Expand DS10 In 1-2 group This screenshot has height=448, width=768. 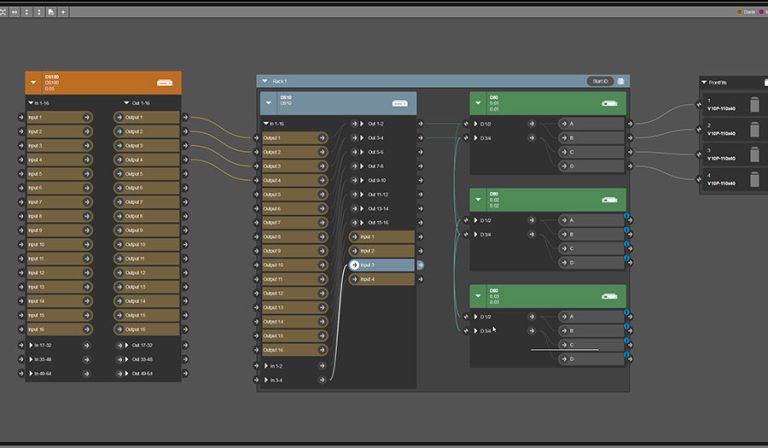(x=266, y=366)
